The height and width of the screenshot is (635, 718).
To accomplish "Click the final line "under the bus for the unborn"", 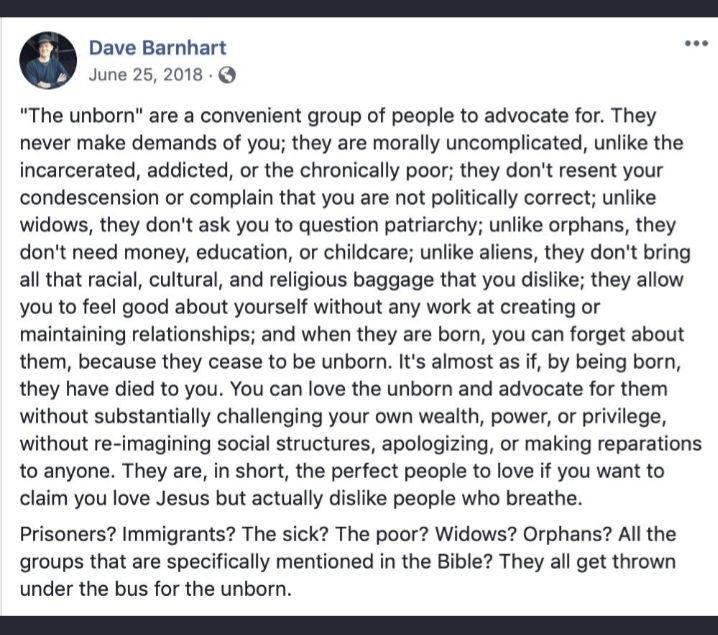I will coord(154,589).
